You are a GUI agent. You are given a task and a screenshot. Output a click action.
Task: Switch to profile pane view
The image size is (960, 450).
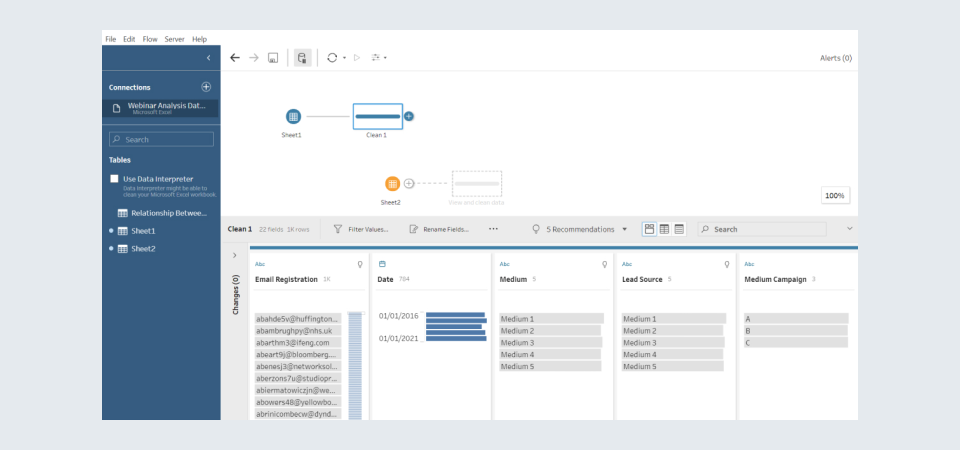click(x=649, y=229)
